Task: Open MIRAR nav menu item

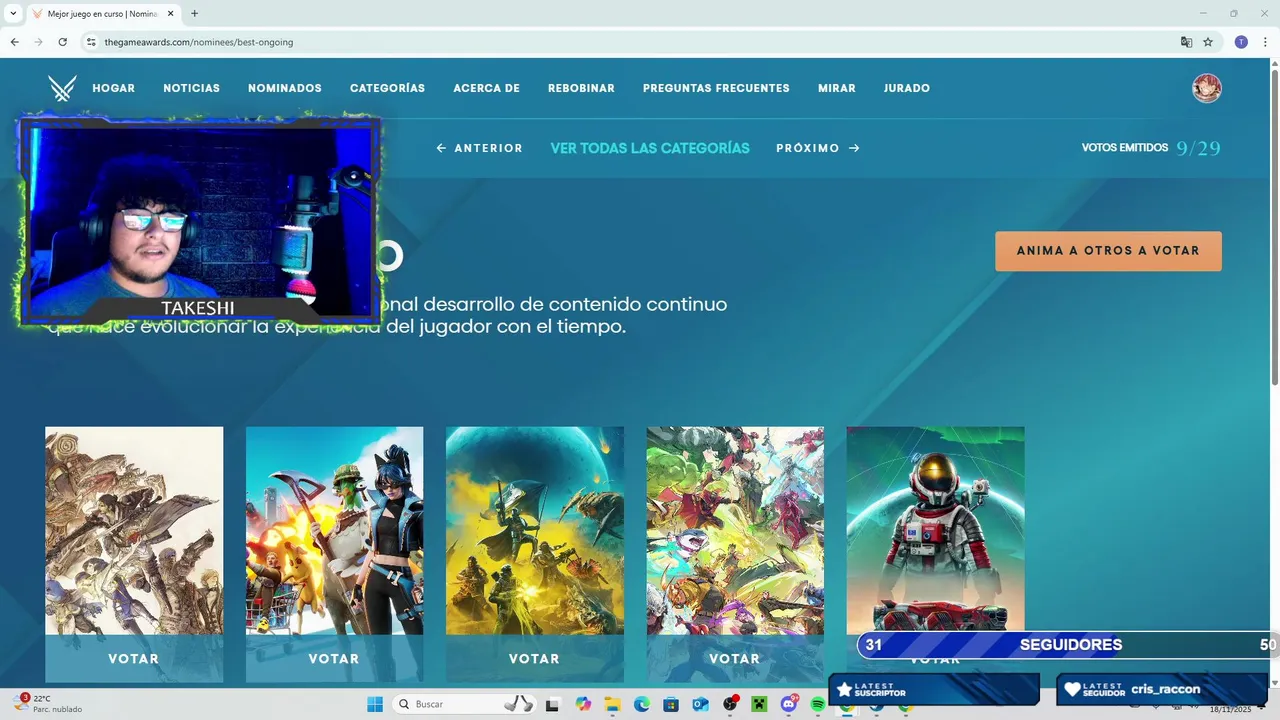Action: point(836,88)
